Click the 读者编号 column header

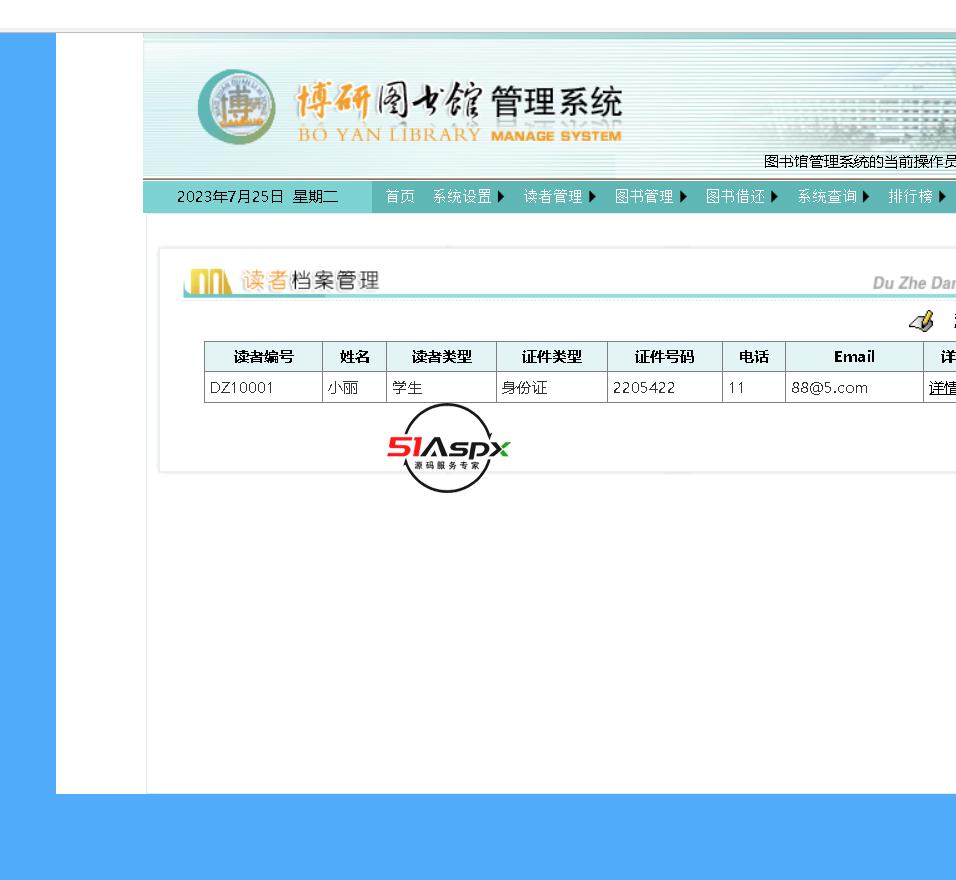point(263,357)
